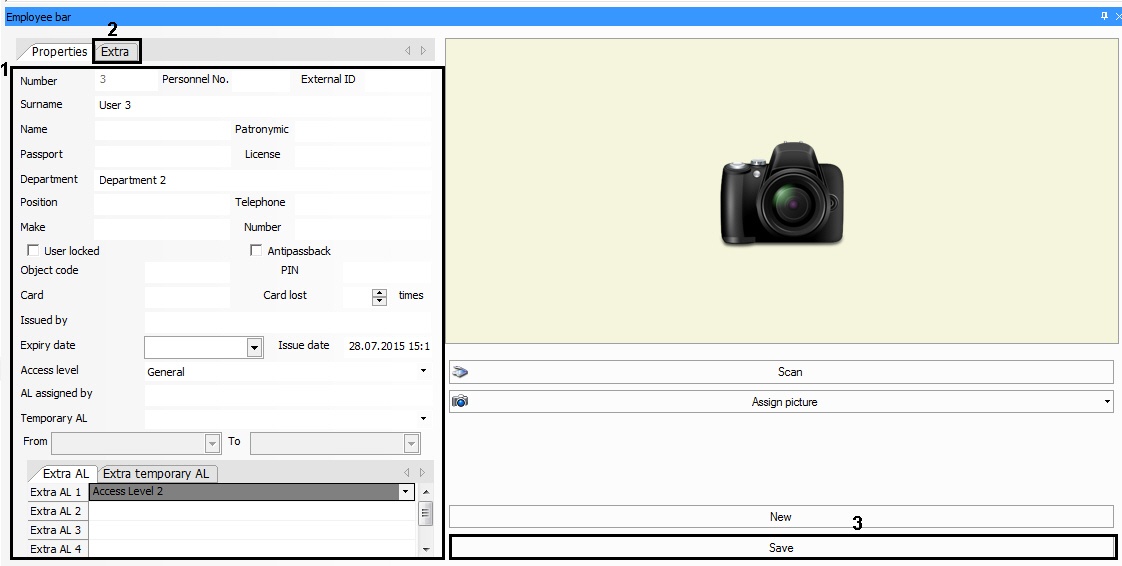Click the Department field
This screenshot has height=566, width=1122.
[x=263, y=180]
